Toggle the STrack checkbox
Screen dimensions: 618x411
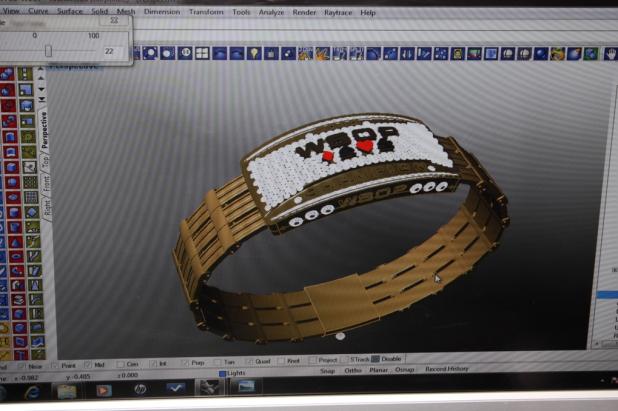coord(344,359)
